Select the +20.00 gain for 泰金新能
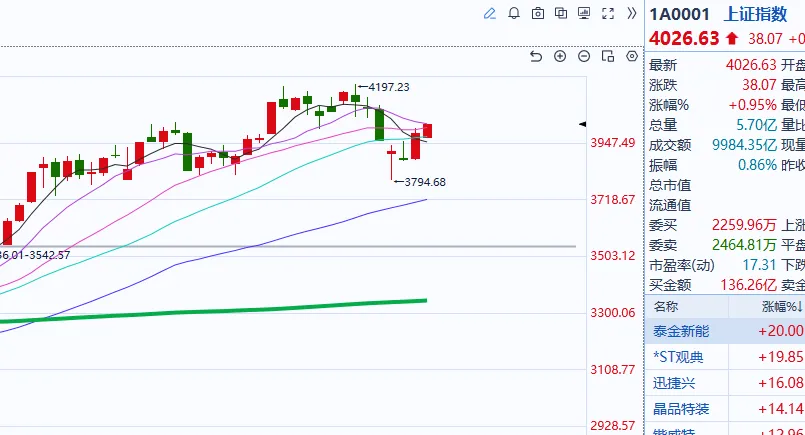The height and width of the screenshot is (435, 805). [781, 331]
